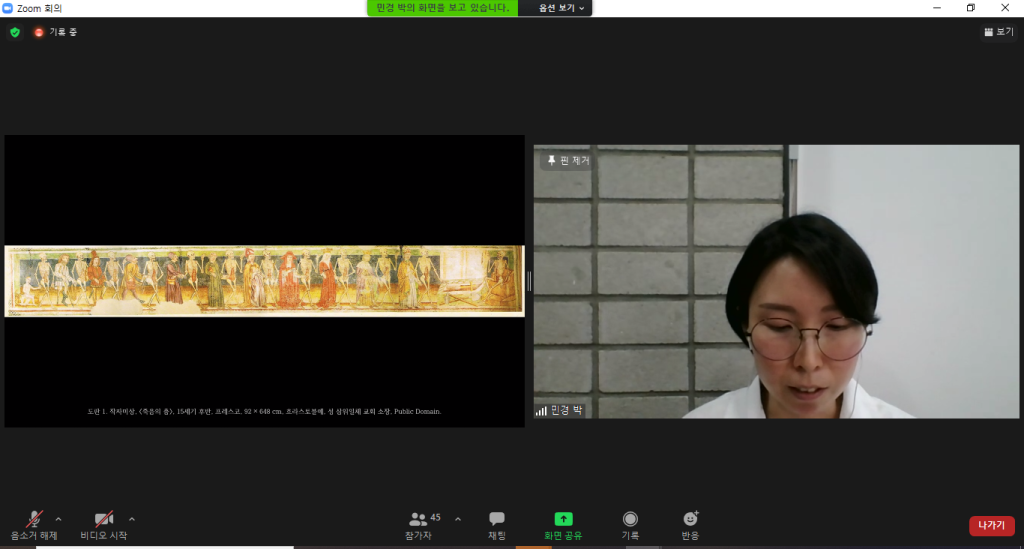Click the recording indicator 기록 중

pos(56,32)
